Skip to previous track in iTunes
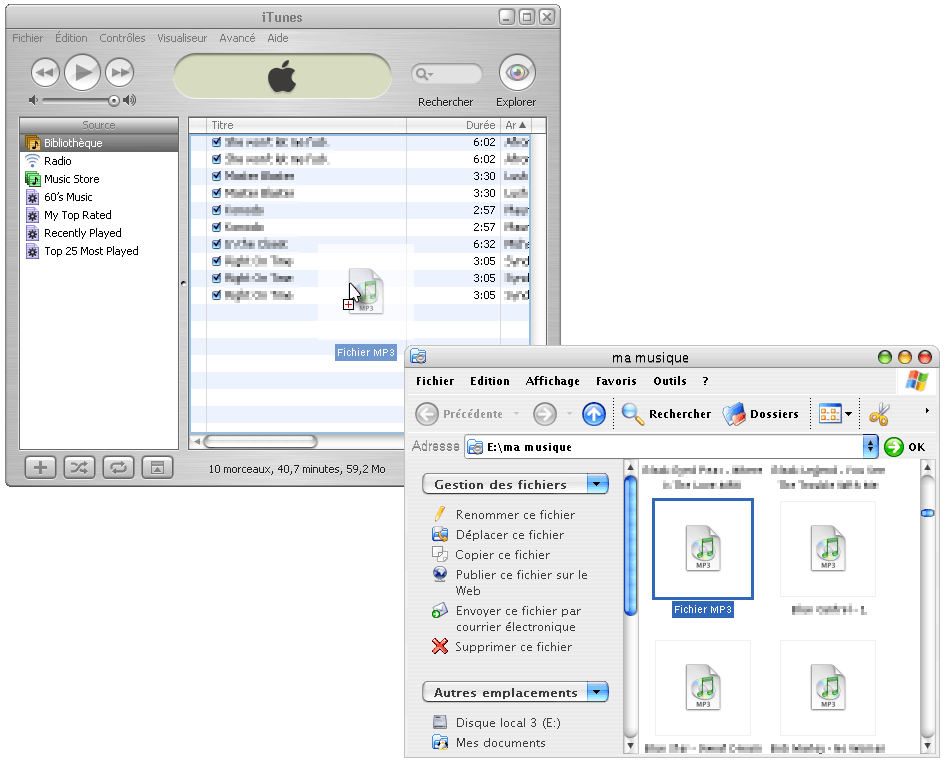The width and height of the screenshot is (949, 762). point(45,73)
